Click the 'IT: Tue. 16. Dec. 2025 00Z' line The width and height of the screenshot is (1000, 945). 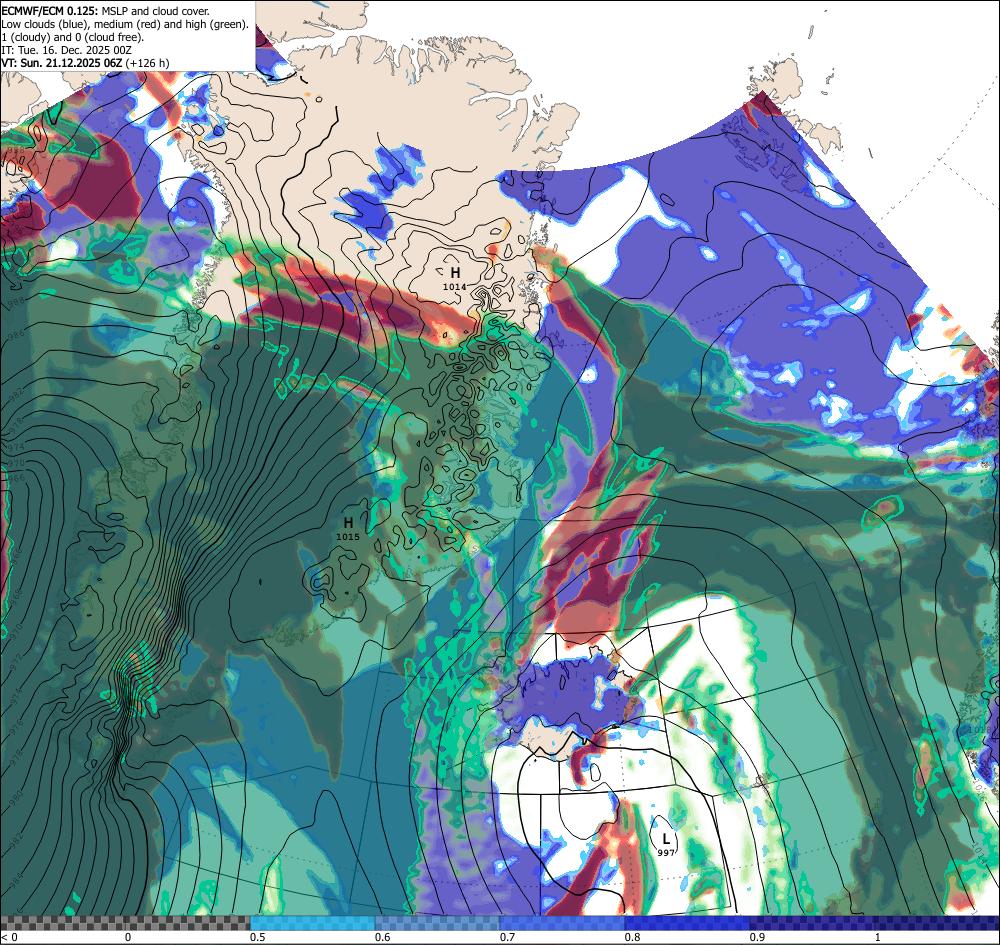66,50
